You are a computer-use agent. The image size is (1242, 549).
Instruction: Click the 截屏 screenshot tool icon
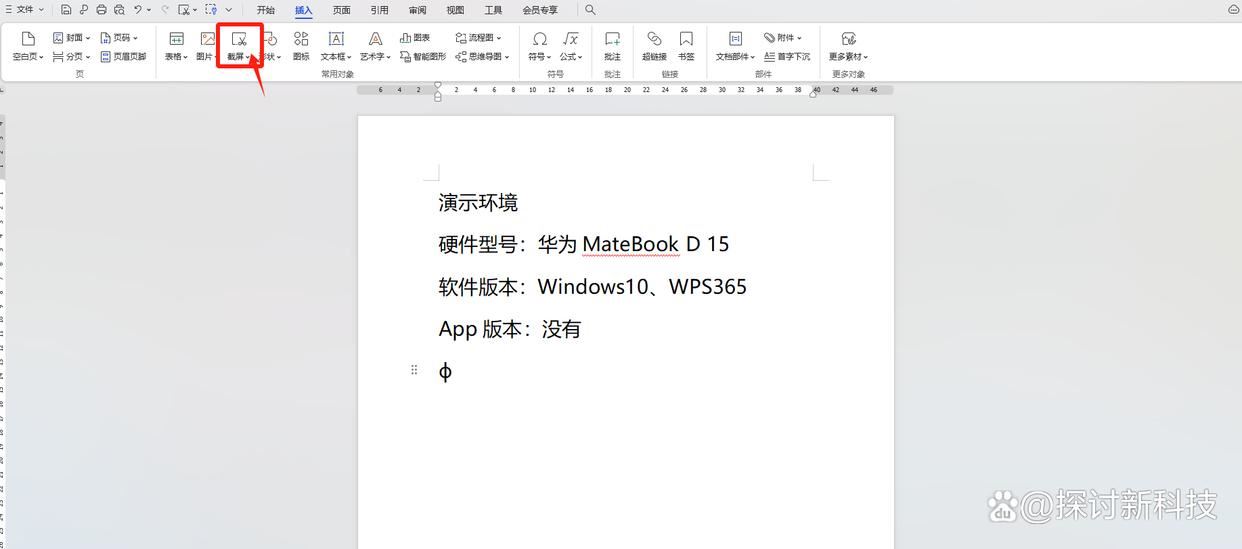pyautogui.click(x=239, y=40)
